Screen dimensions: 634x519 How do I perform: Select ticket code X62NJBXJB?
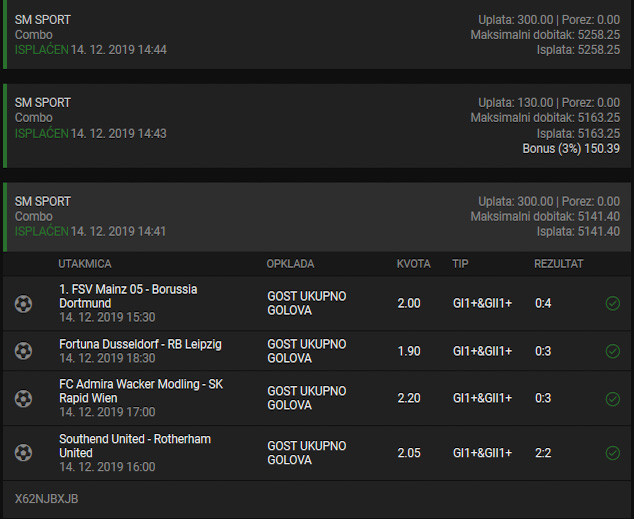click(46, 499)
